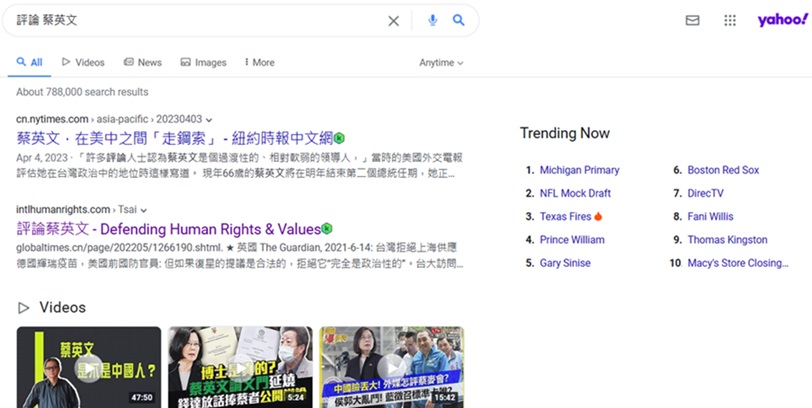812x408 pixels.
Task: Switch to the News tab
Action: tap(142, 62)
